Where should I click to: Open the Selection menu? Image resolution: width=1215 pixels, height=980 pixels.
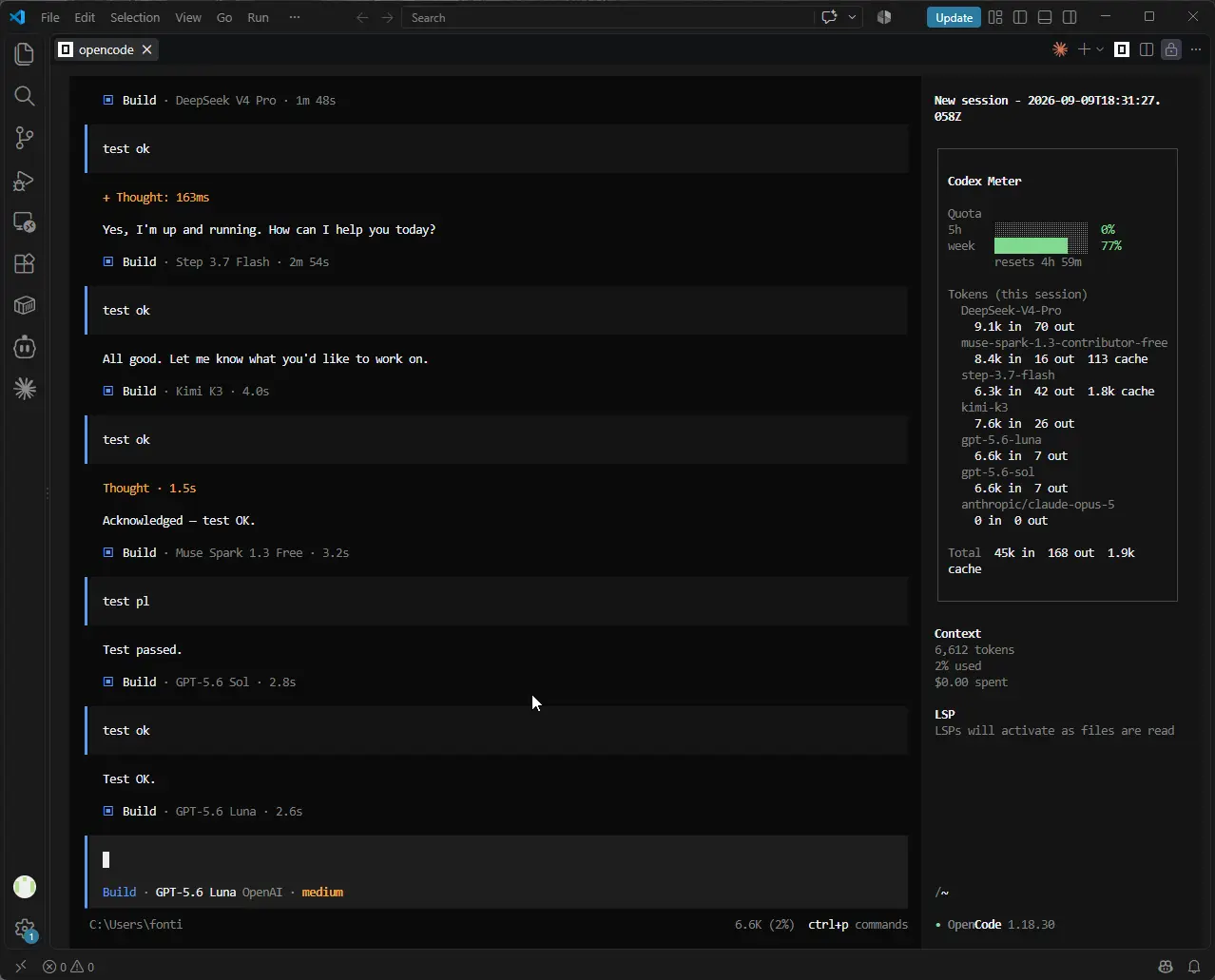[135, 17]
